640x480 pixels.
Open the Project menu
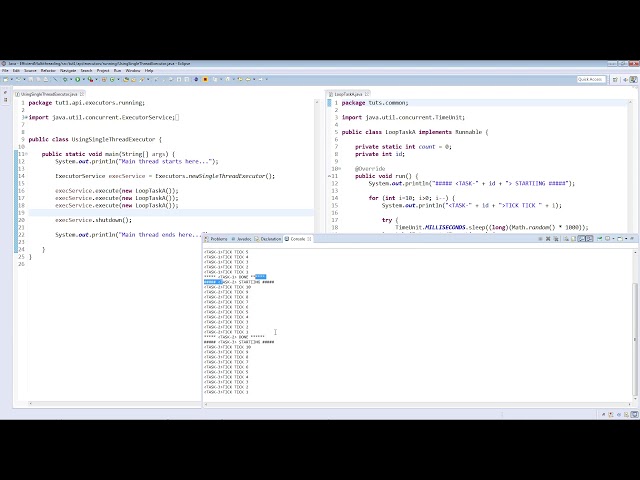pos(103,71)
